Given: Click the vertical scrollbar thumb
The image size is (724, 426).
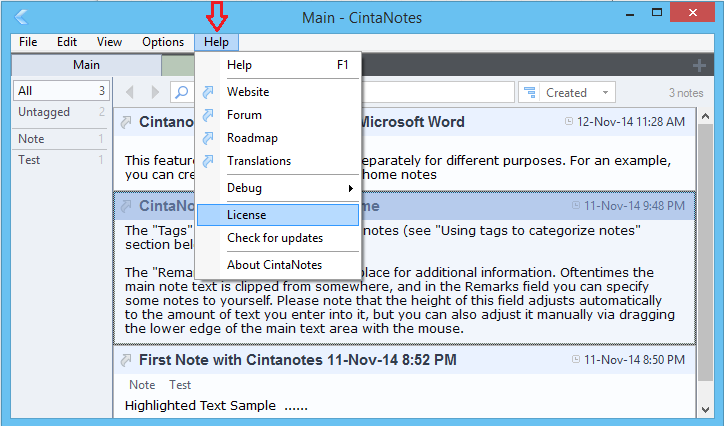Looking at the screenshot, I should (705, 252).
